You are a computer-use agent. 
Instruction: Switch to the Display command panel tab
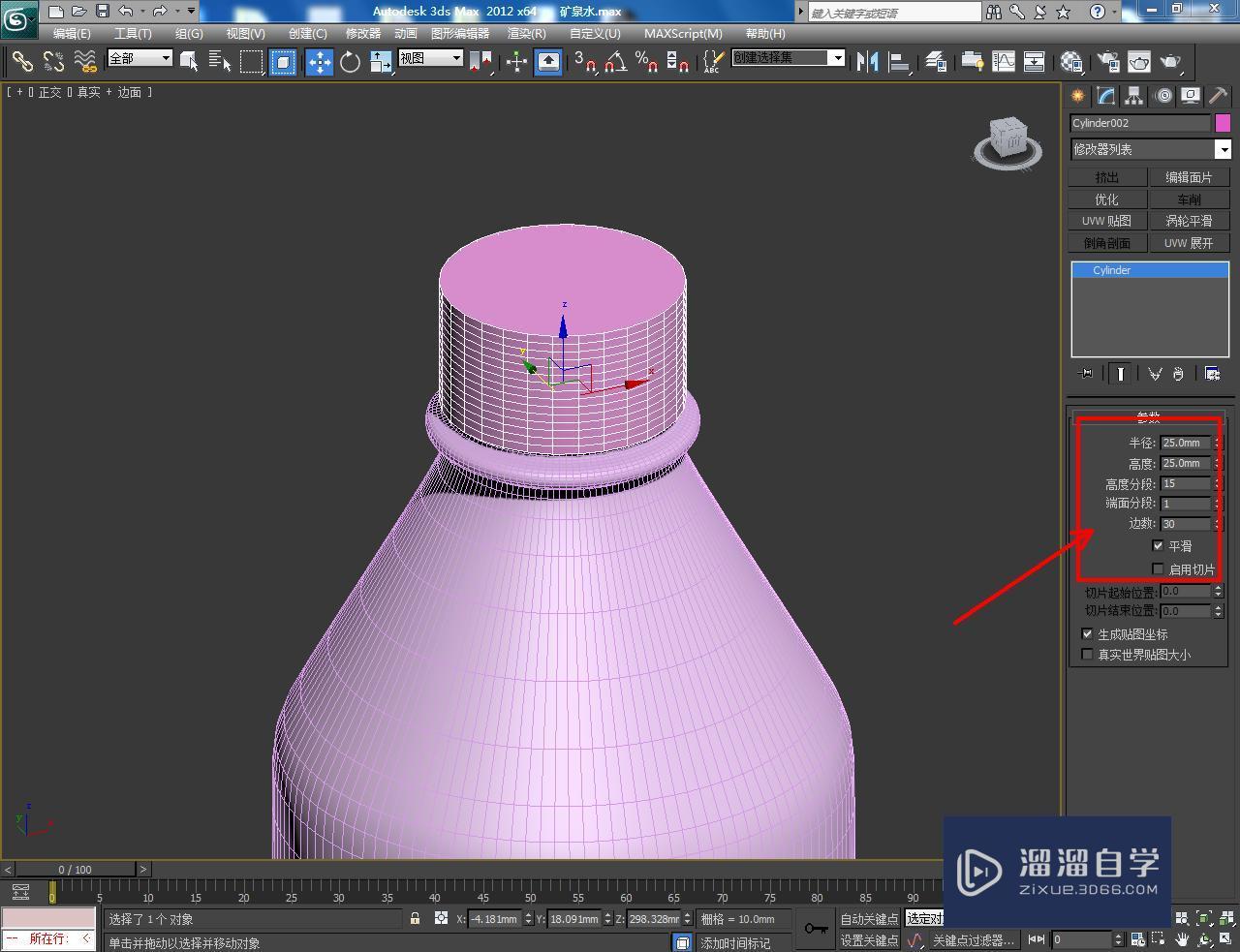click(x=1191, y=95)
